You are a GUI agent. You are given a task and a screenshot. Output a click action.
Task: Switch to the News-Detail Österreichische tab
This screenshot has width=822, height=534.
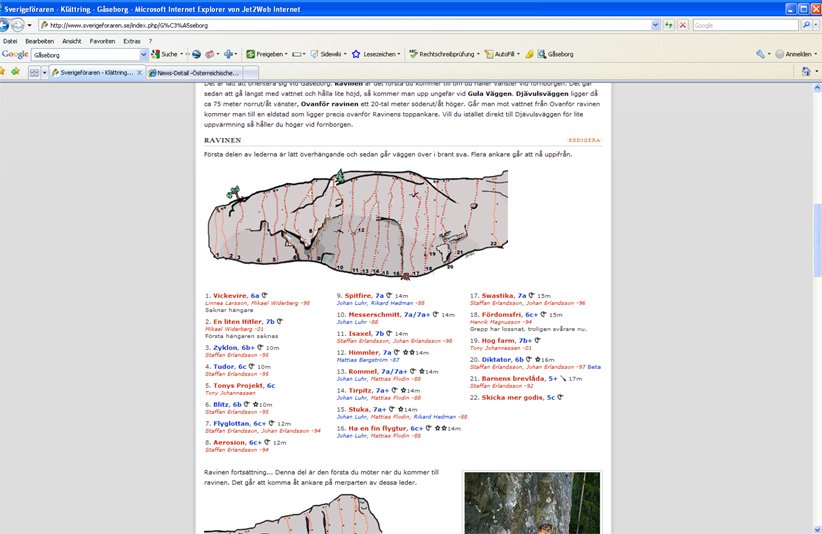click(194, 73)
